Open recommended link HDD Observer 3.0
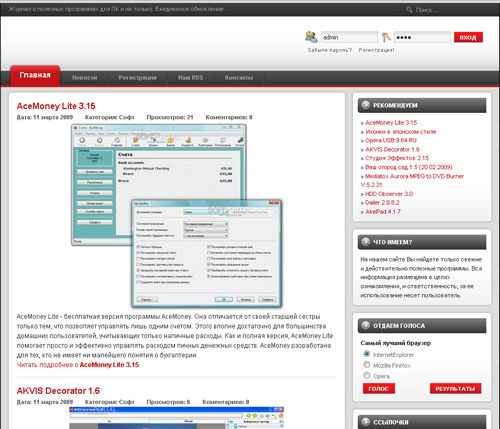 (x=389, y=194)
